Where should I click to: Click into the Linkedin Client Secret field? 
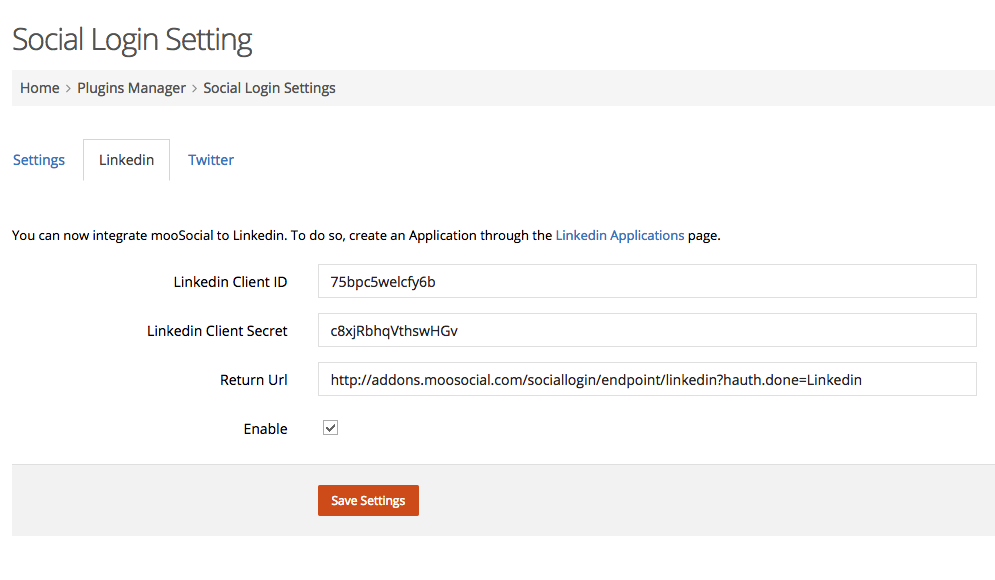(647, 330)
